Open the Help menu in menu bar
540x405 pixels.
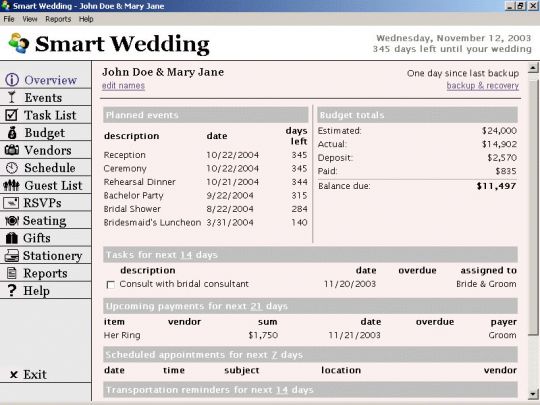click(86, 19)
